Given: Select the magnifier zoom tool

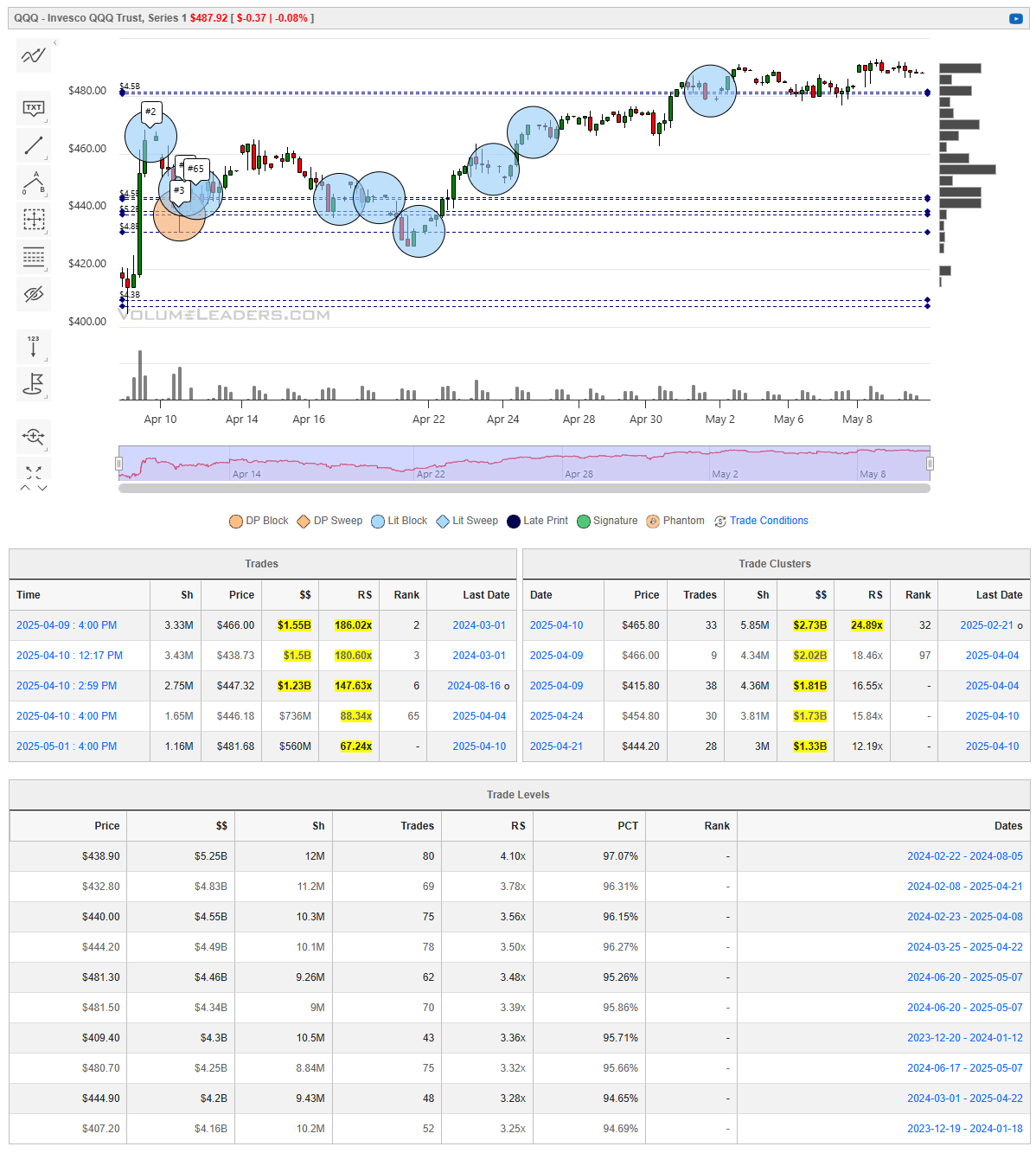Looking at the screenshot, I should pyautogui.click(x=34, y=437).
